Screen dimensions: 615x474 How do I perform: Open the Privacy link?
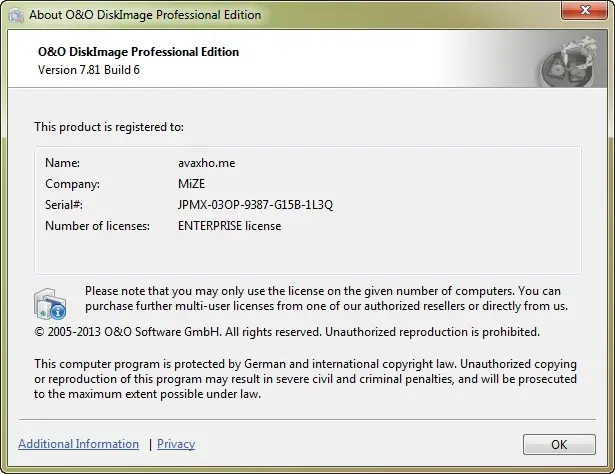tap(176, 444)
